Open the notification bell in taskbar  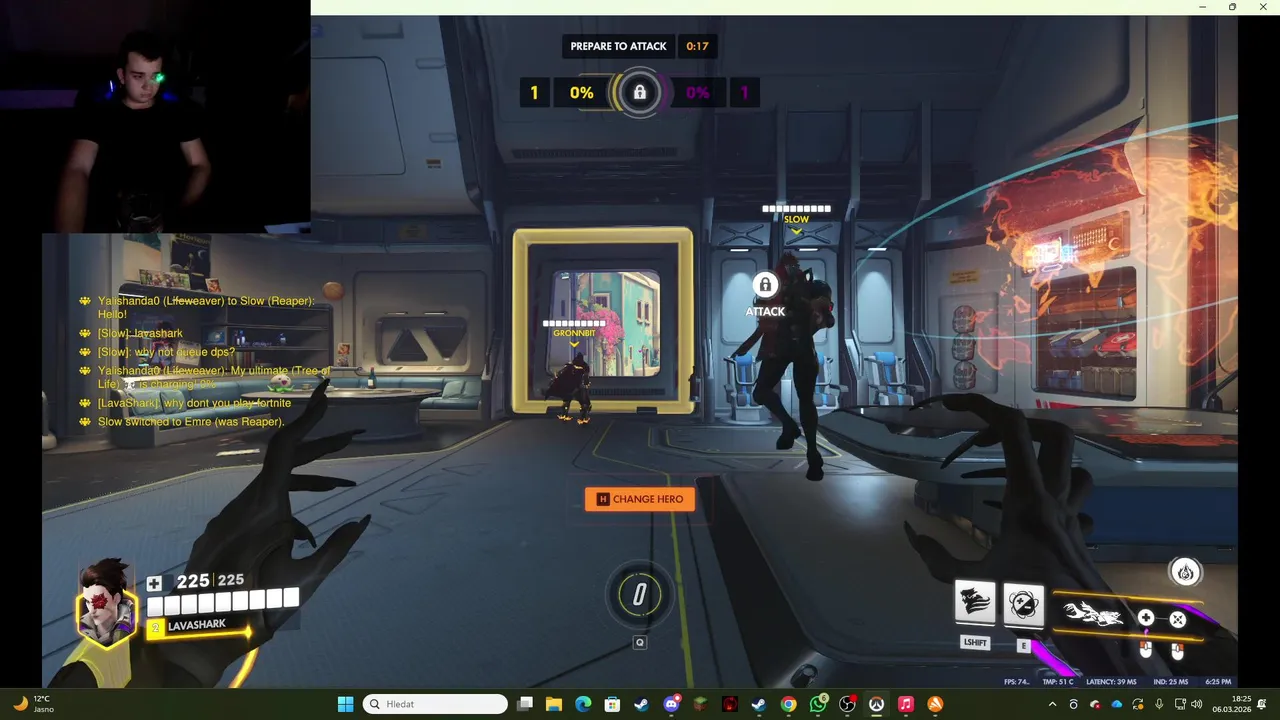pos(1263,704)
